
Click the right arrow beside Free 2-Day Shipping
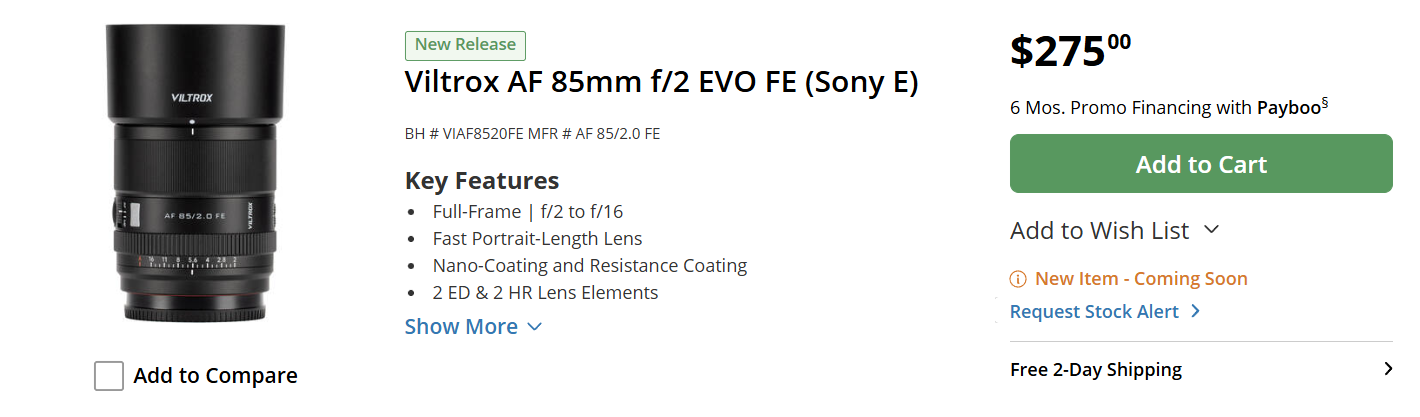(x=1387, y=369)
